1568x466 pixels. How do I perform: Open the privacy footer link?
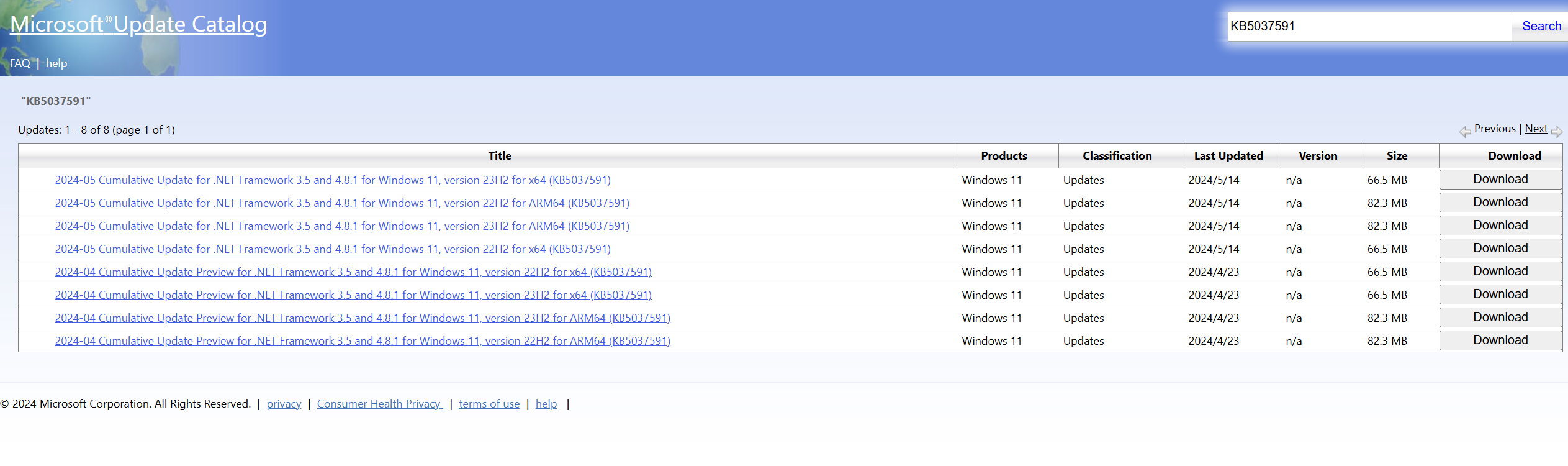click(x=284, y=404)
